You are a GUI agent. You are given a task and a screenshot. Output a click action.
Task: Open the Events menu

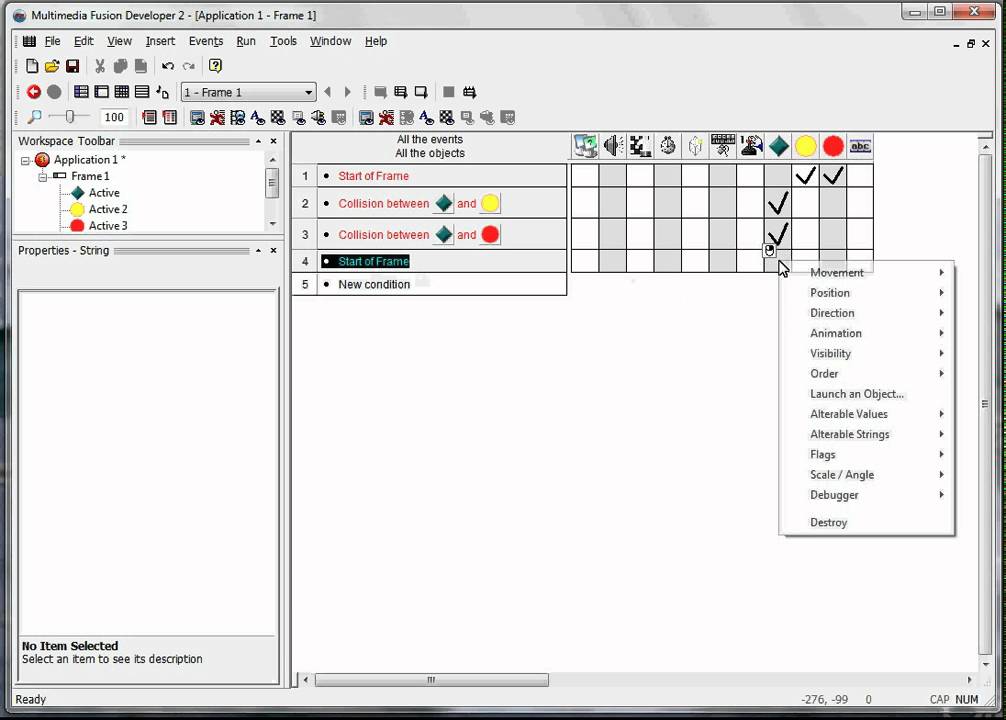tap(206, 41)
